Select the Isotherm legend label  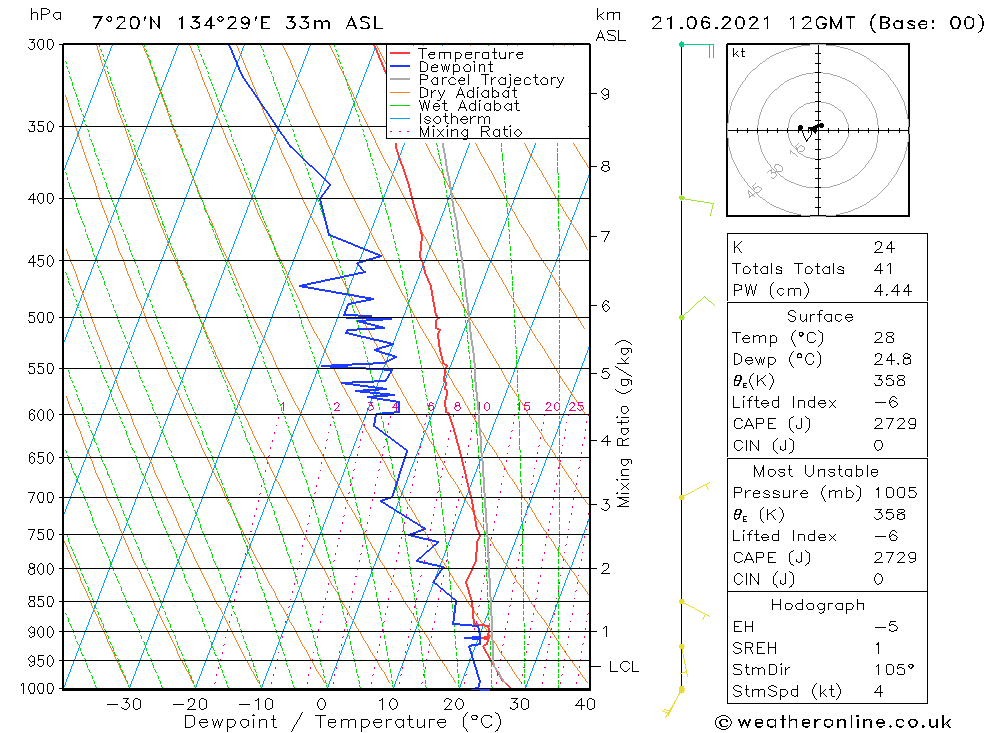point(454,119)
